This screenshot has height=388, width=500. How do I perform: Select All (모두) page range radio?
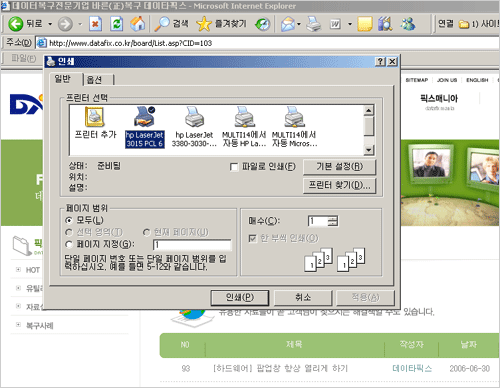tap(69, 220)
